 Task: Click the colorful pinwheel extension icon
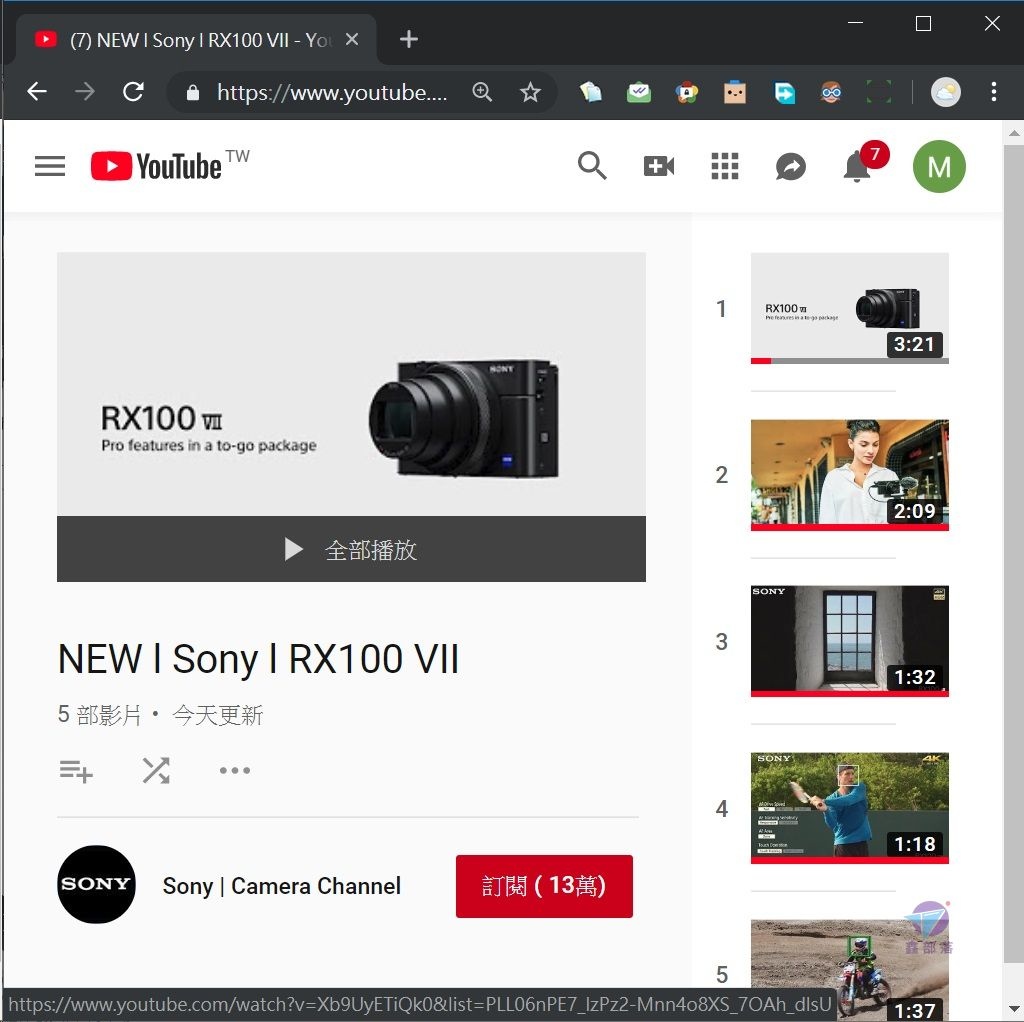pyautogui.click(x=686, y=92)
